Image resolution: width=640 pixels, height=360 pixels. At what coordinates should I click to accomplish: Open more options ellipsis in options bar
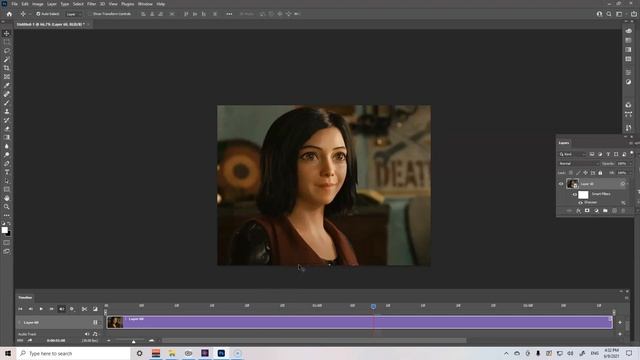pos(229,14)
